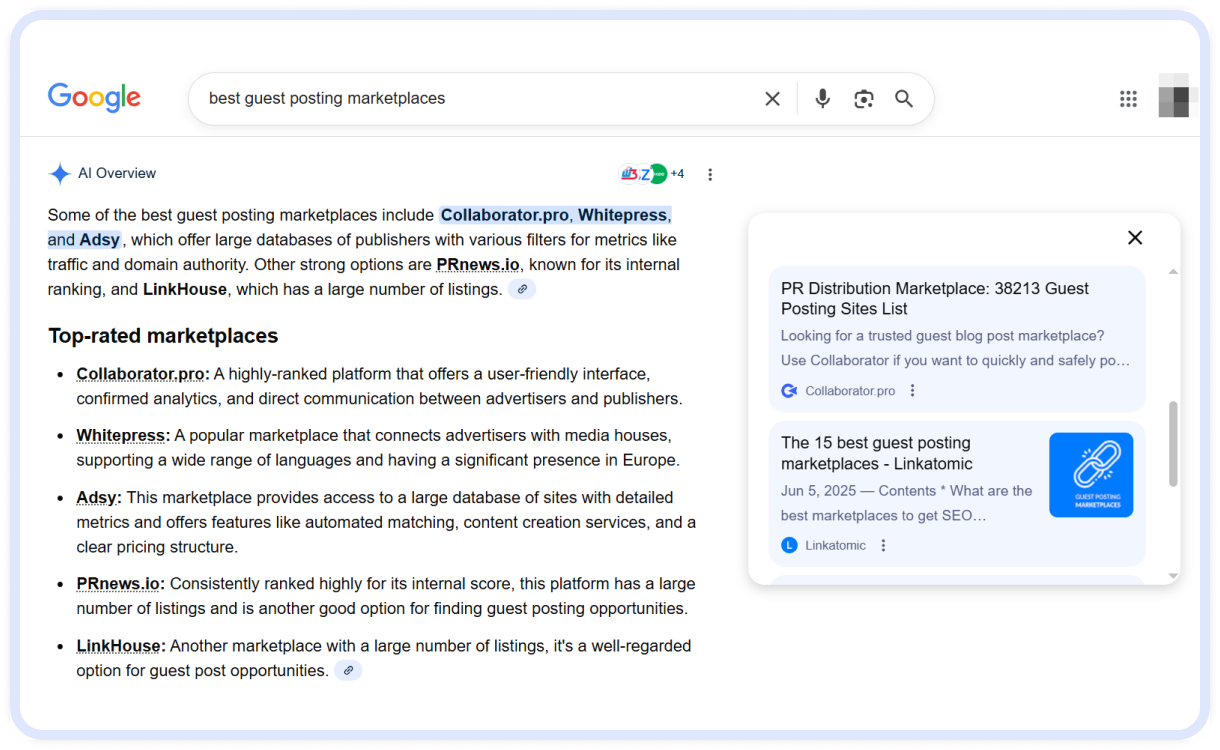Clear the search box text
This screenshot has height=750, width=1220.
click(772, 99)
